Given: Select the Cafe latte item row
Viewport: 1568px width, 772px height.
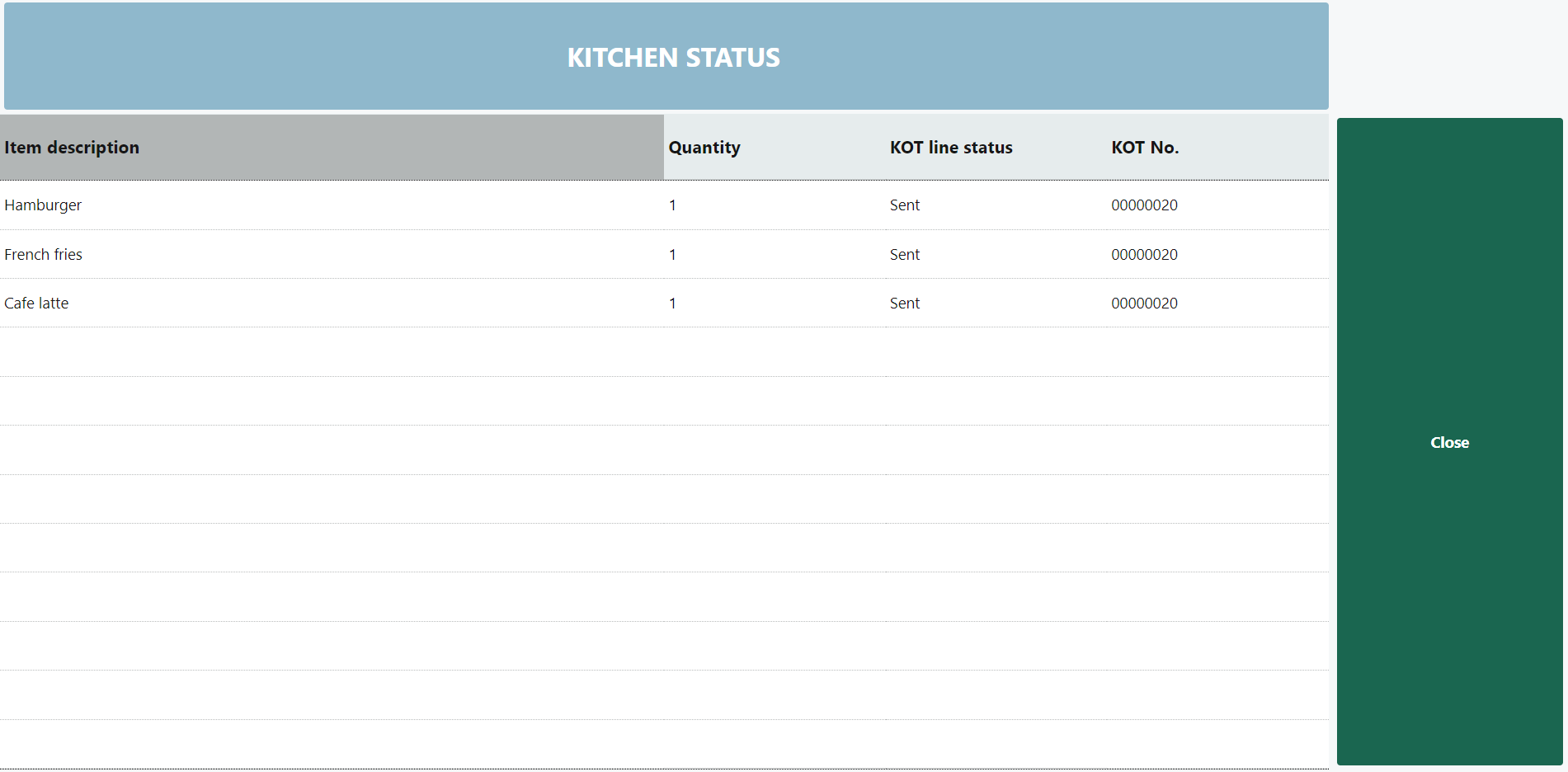Looking at the screenshot, I should pos(36,304).
